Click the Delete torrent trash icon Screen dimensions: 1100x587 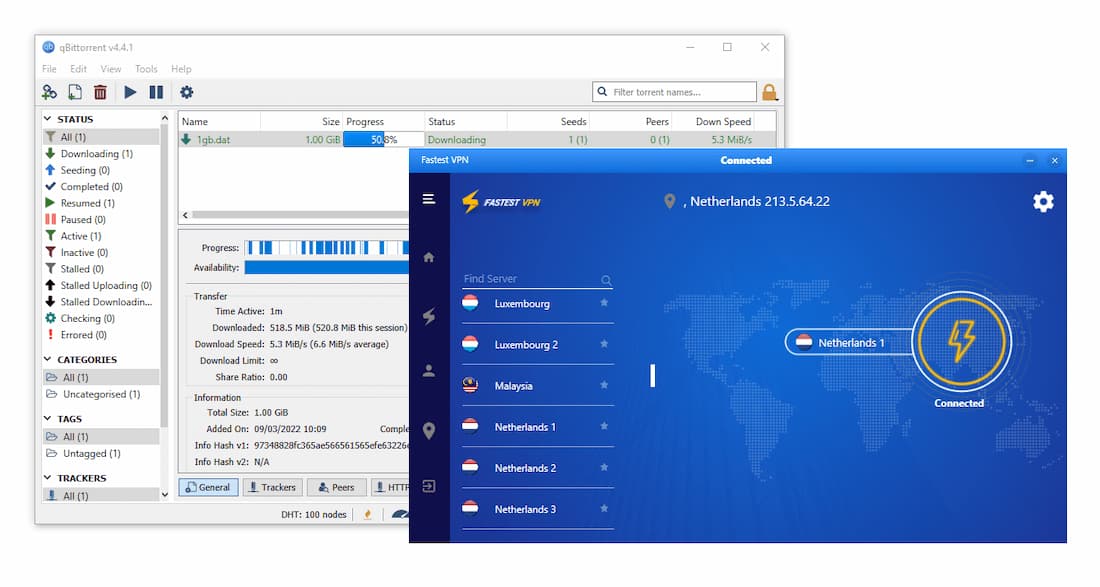pos(100,91)
